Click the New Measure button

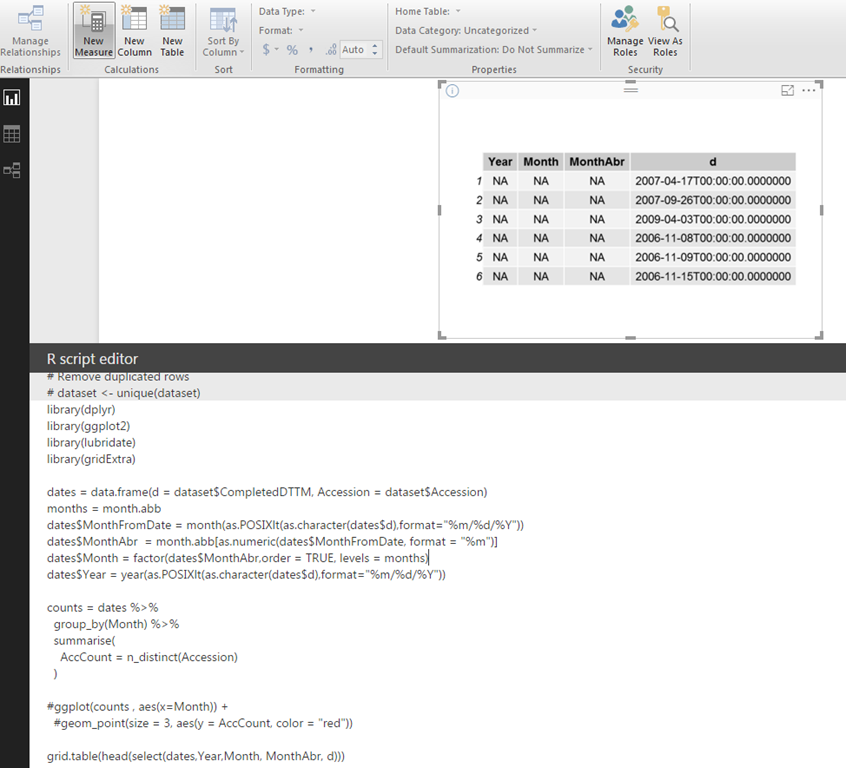click(93, 31)
